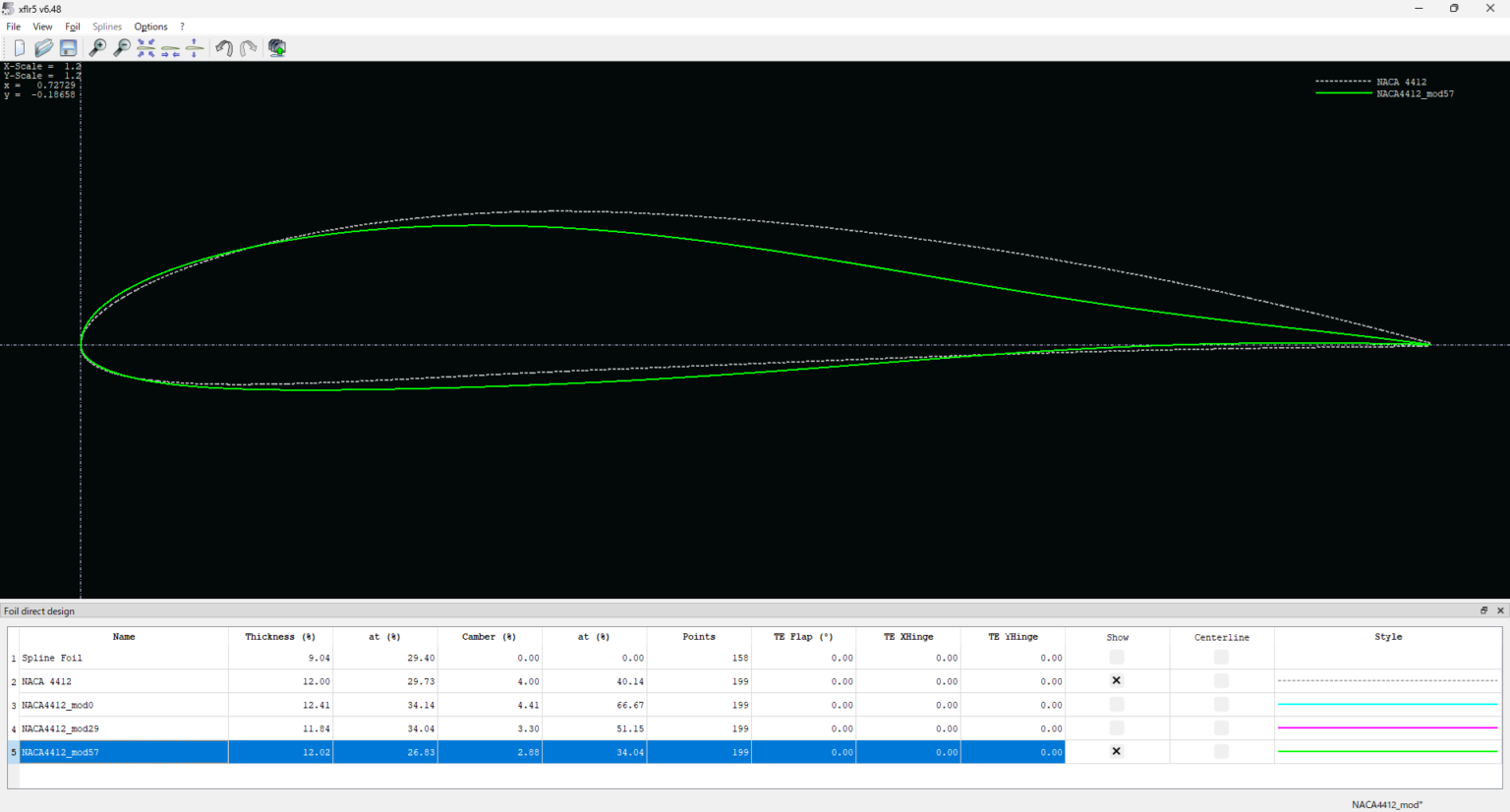The height and width of the screenshot is (812, 1510).
Task: Click the zoom out magnifier icon
Action: point(122,48)
